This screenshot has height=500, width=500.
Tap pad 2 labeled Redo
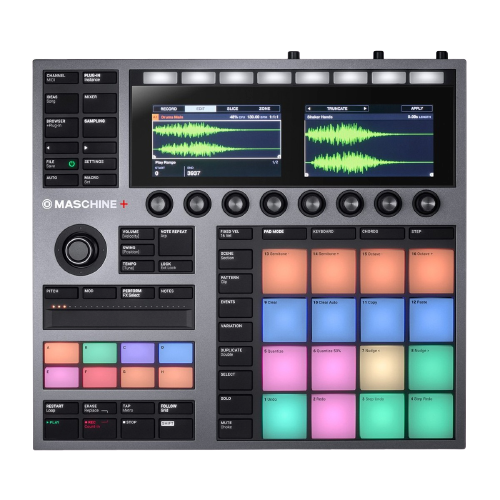click(x=333, y=416)
